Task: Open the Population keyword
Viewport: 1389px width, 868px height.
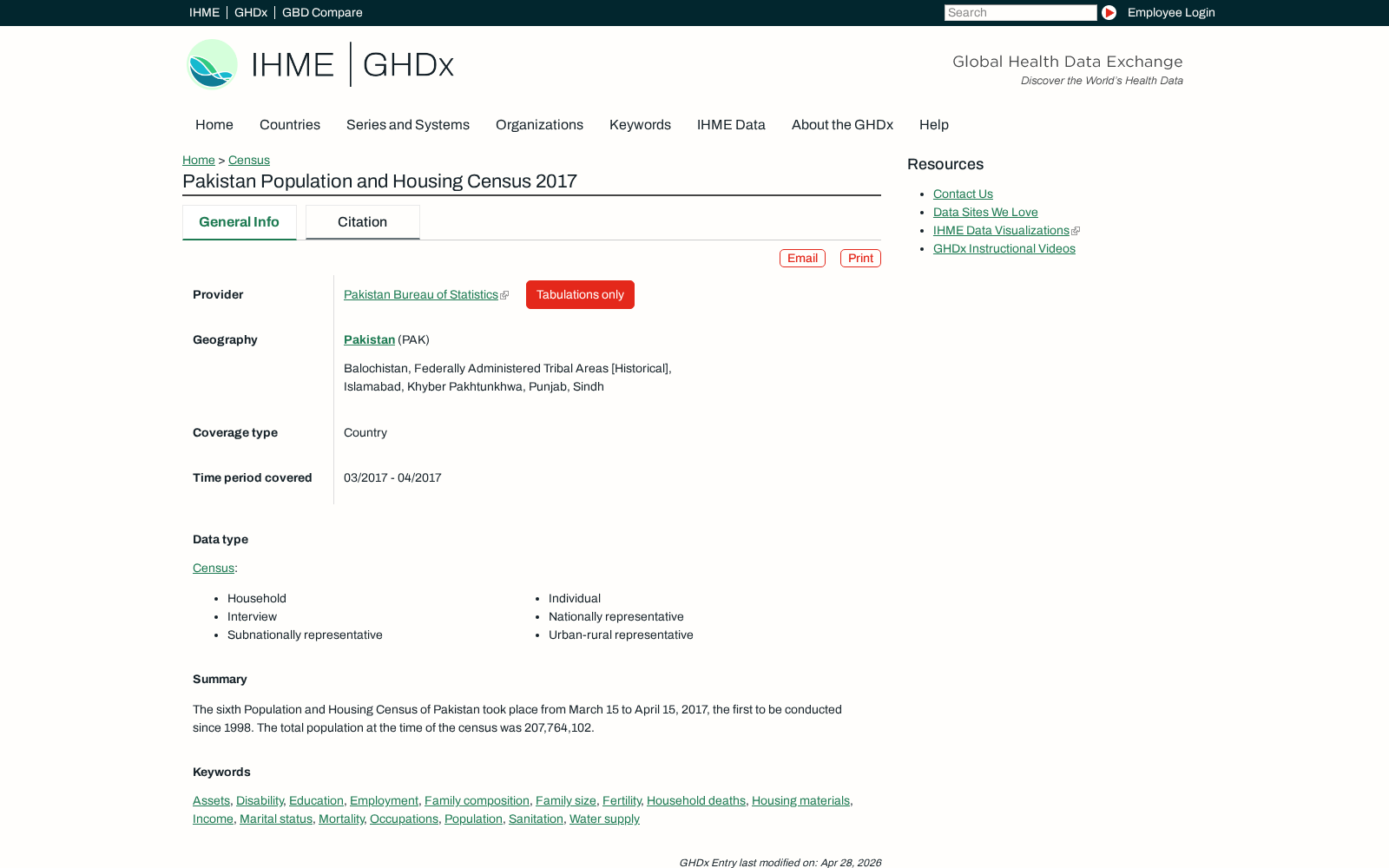Action: coord(473,819)
